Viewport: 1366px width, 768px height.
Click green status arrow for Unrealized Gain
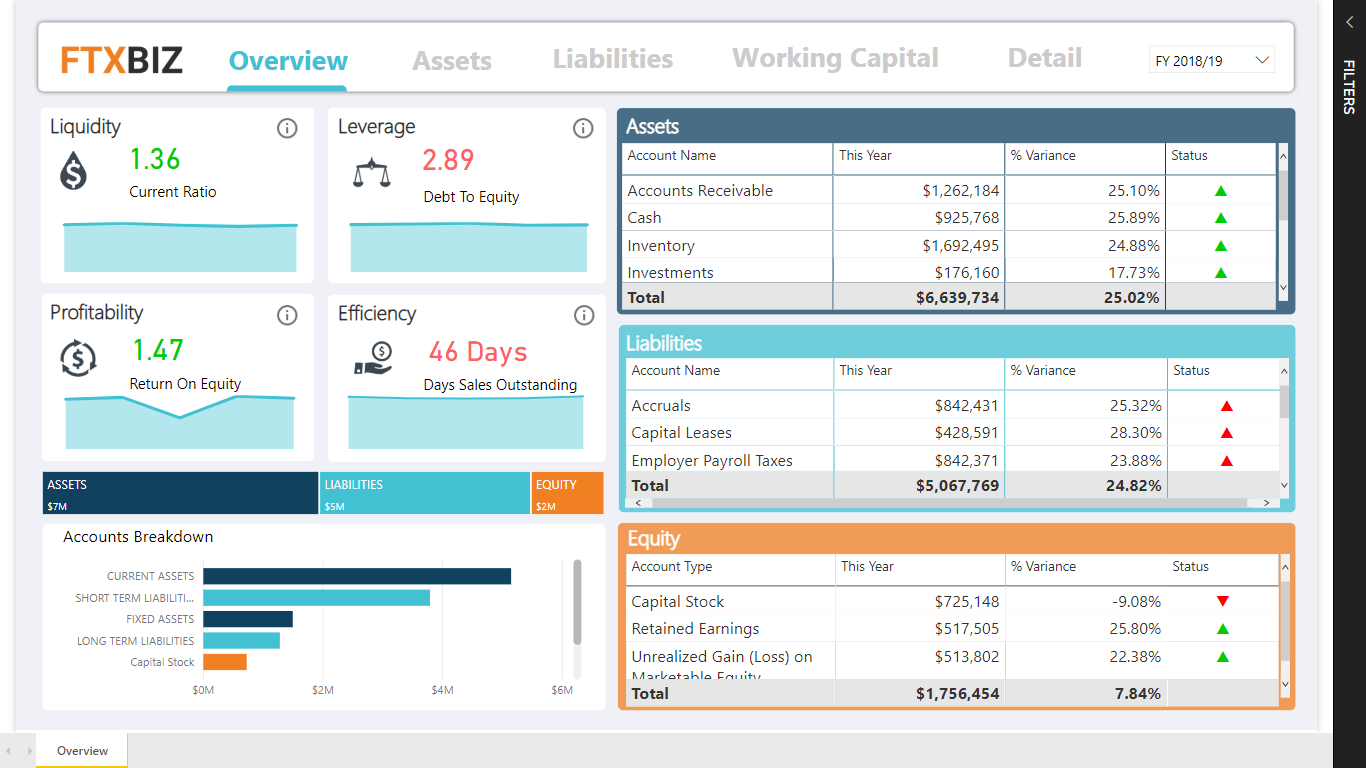point(1223,657)
